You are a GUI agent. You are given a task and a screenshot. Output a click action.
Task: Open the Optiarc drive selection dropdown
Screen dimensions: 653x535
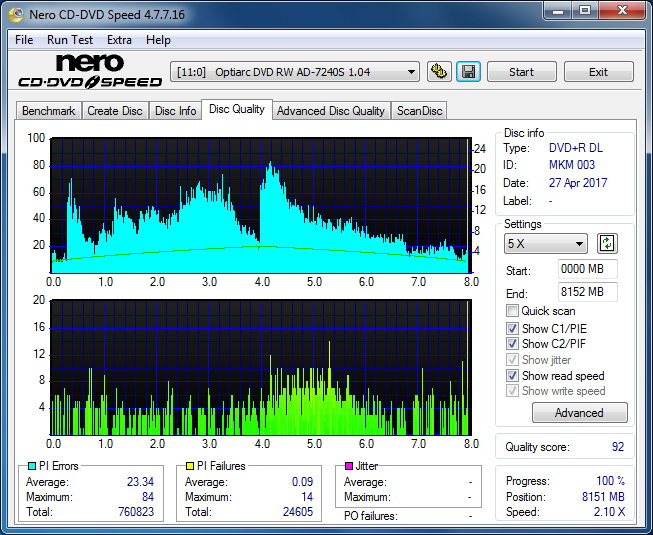[x=295, y=72]
